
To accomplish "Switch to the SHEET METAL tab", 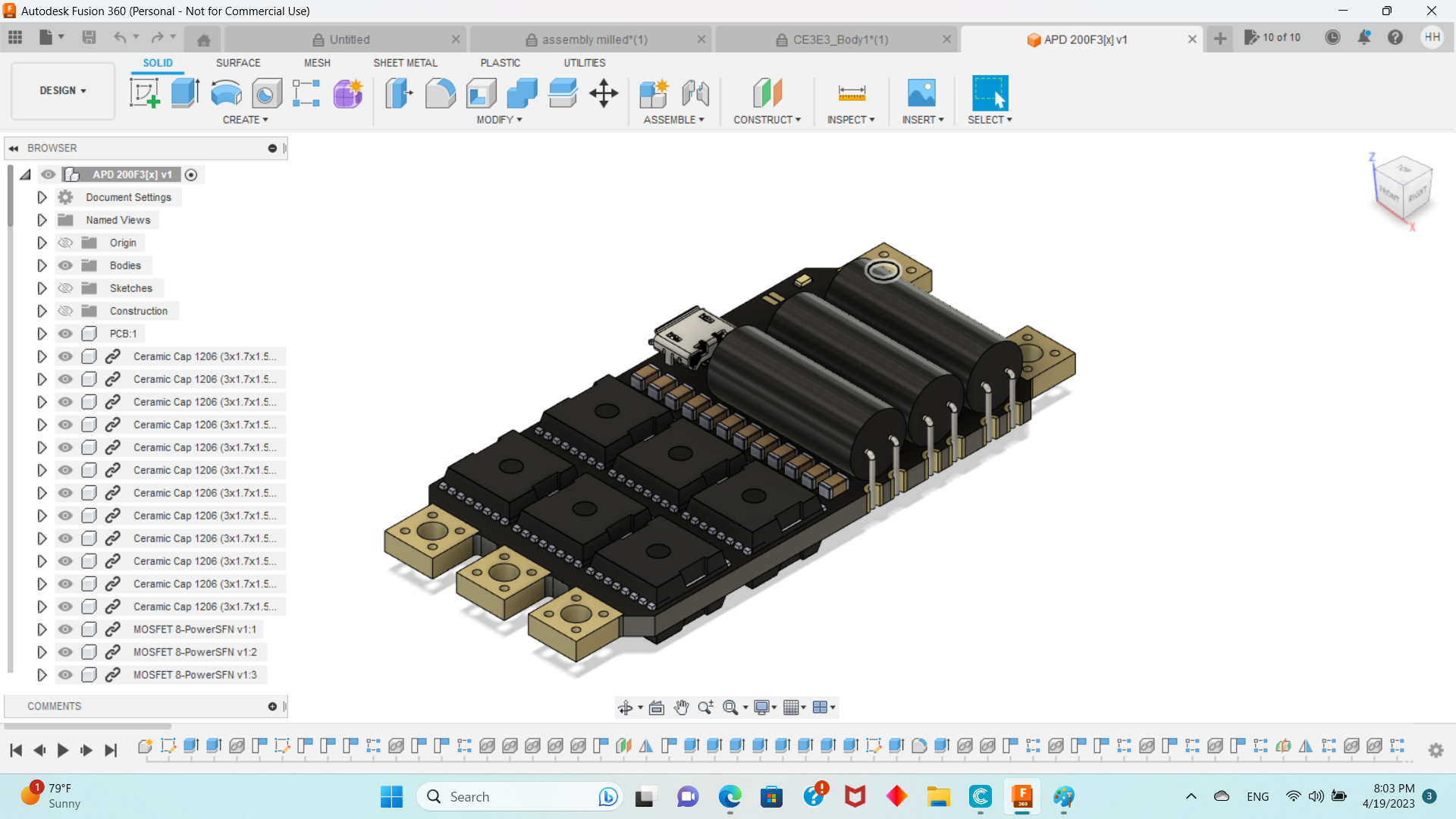I will pyautogui.click(x=405, y=63).
